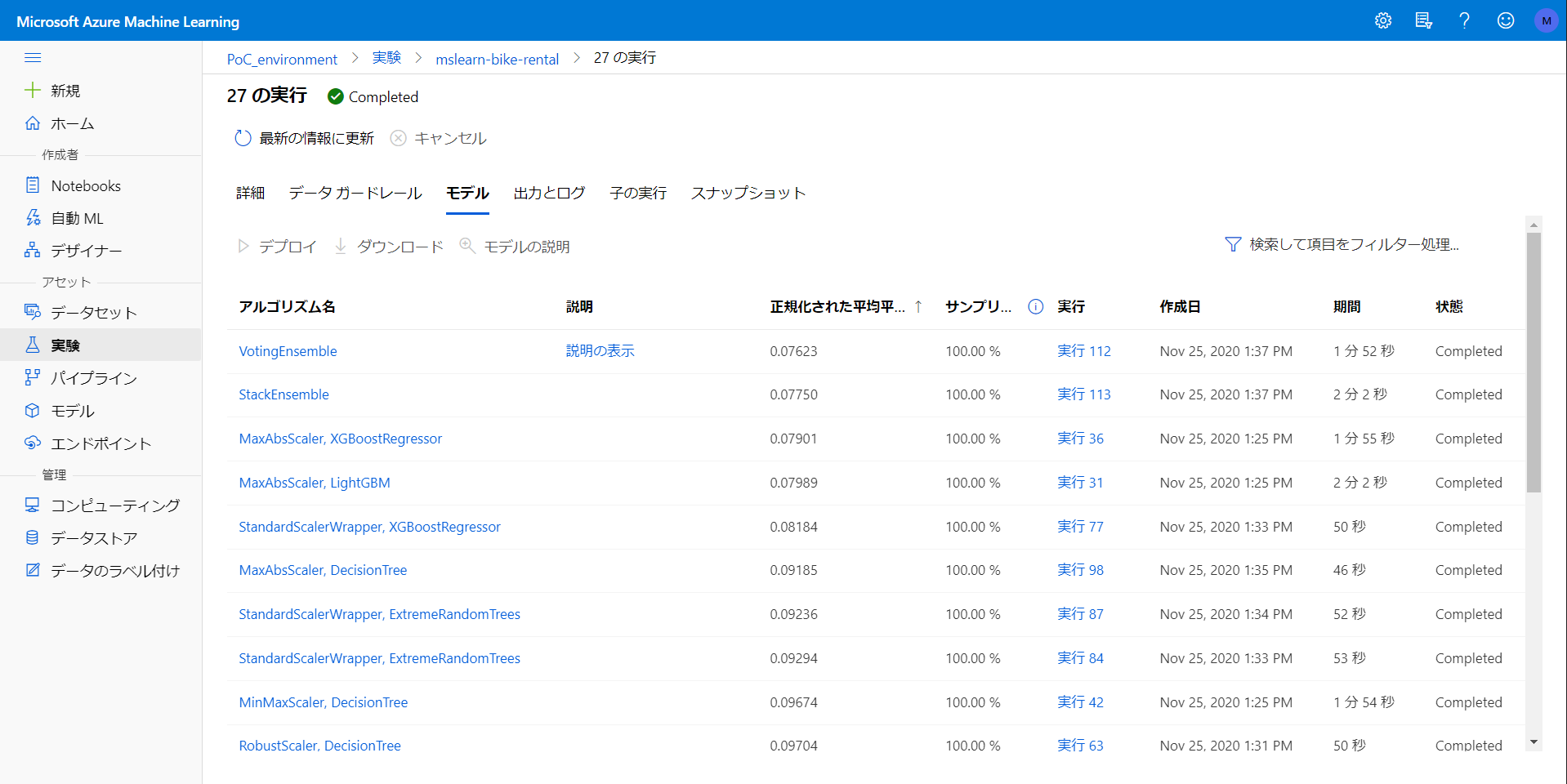Click the plus icon for 新規
The image size is (1567, 784).
(33, 90)
